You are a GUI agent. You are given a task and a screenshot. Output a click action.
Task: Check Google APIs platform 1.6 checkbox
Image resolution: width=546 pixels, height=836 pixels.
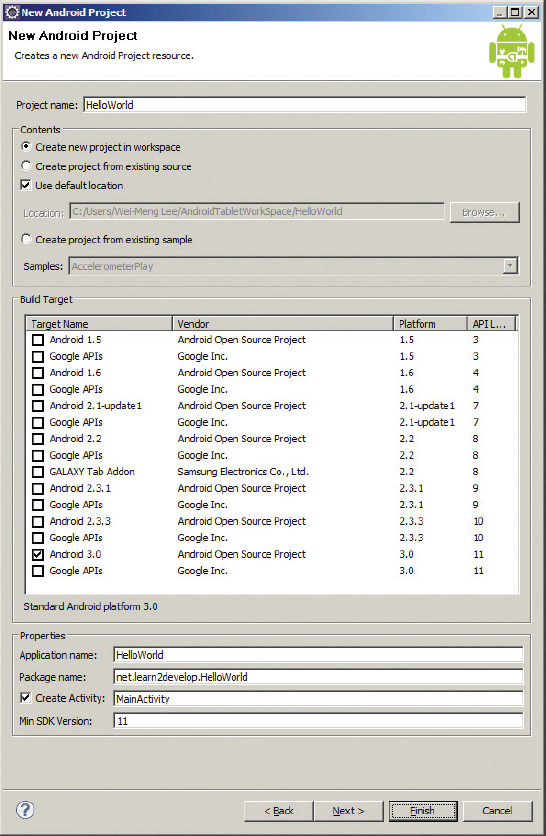pos(38,389)
